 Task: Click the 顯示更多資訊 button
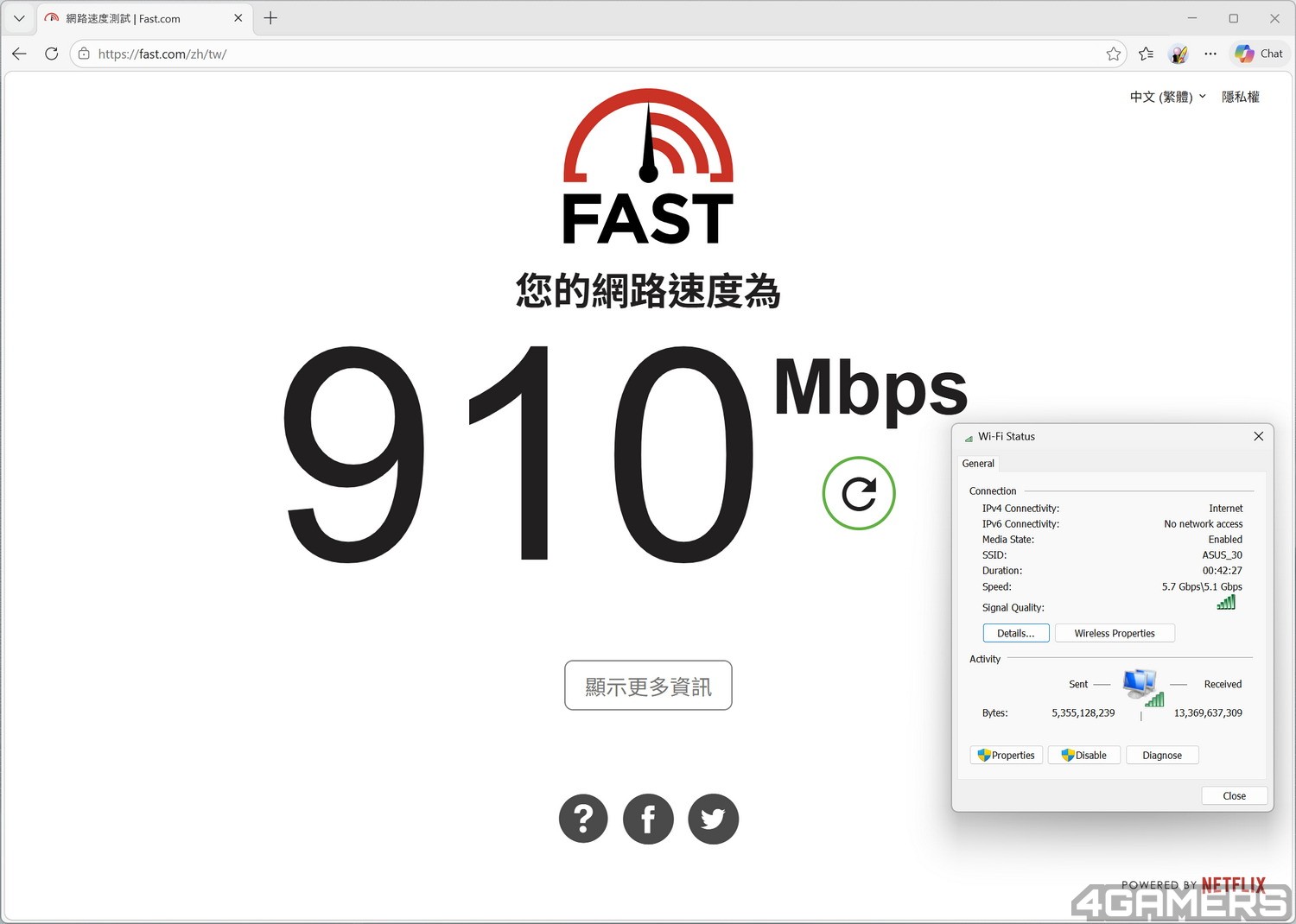click(648, 686)
